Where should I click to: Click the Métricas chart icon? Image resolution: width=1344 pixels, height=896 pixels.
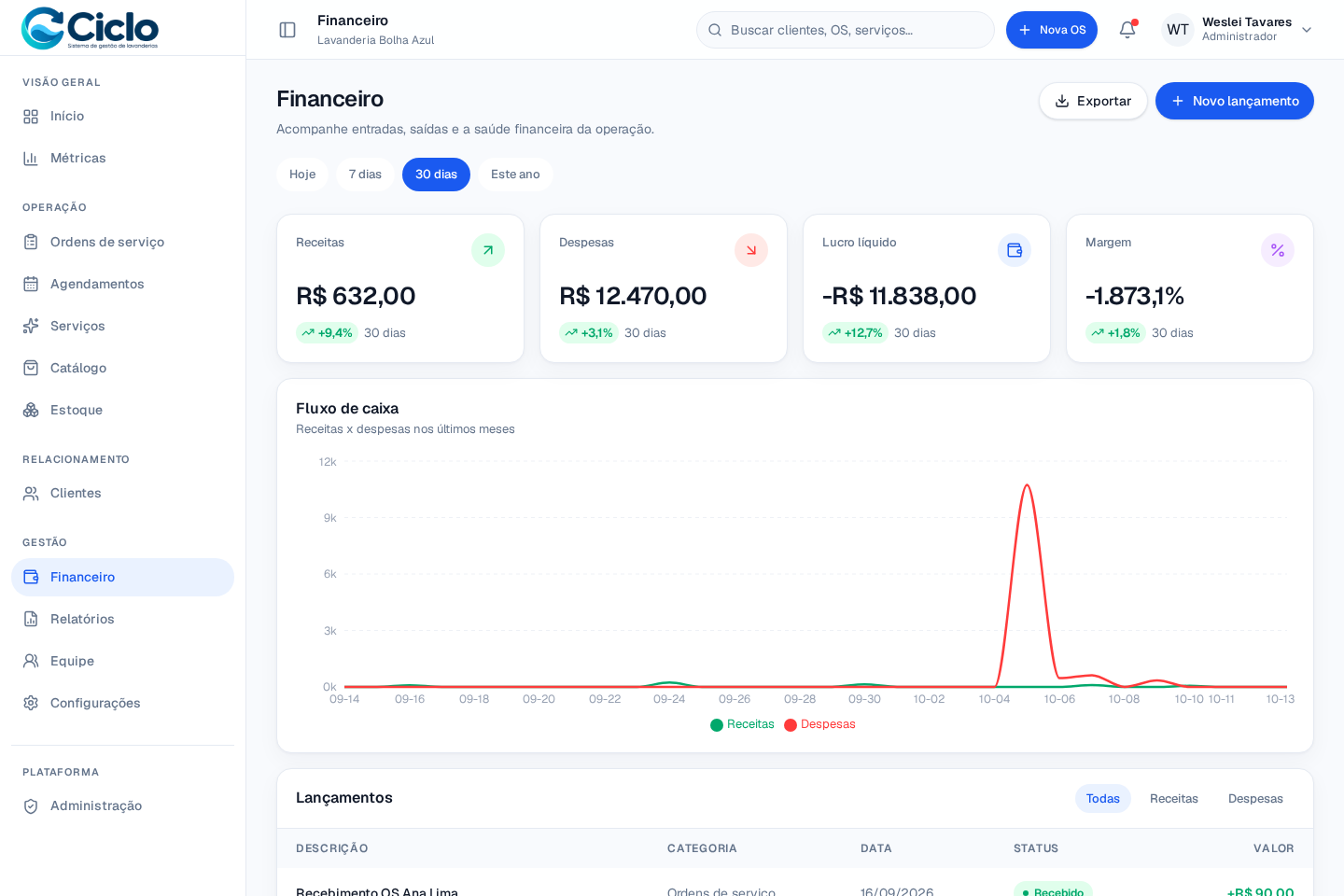click(x=31, y=159)
